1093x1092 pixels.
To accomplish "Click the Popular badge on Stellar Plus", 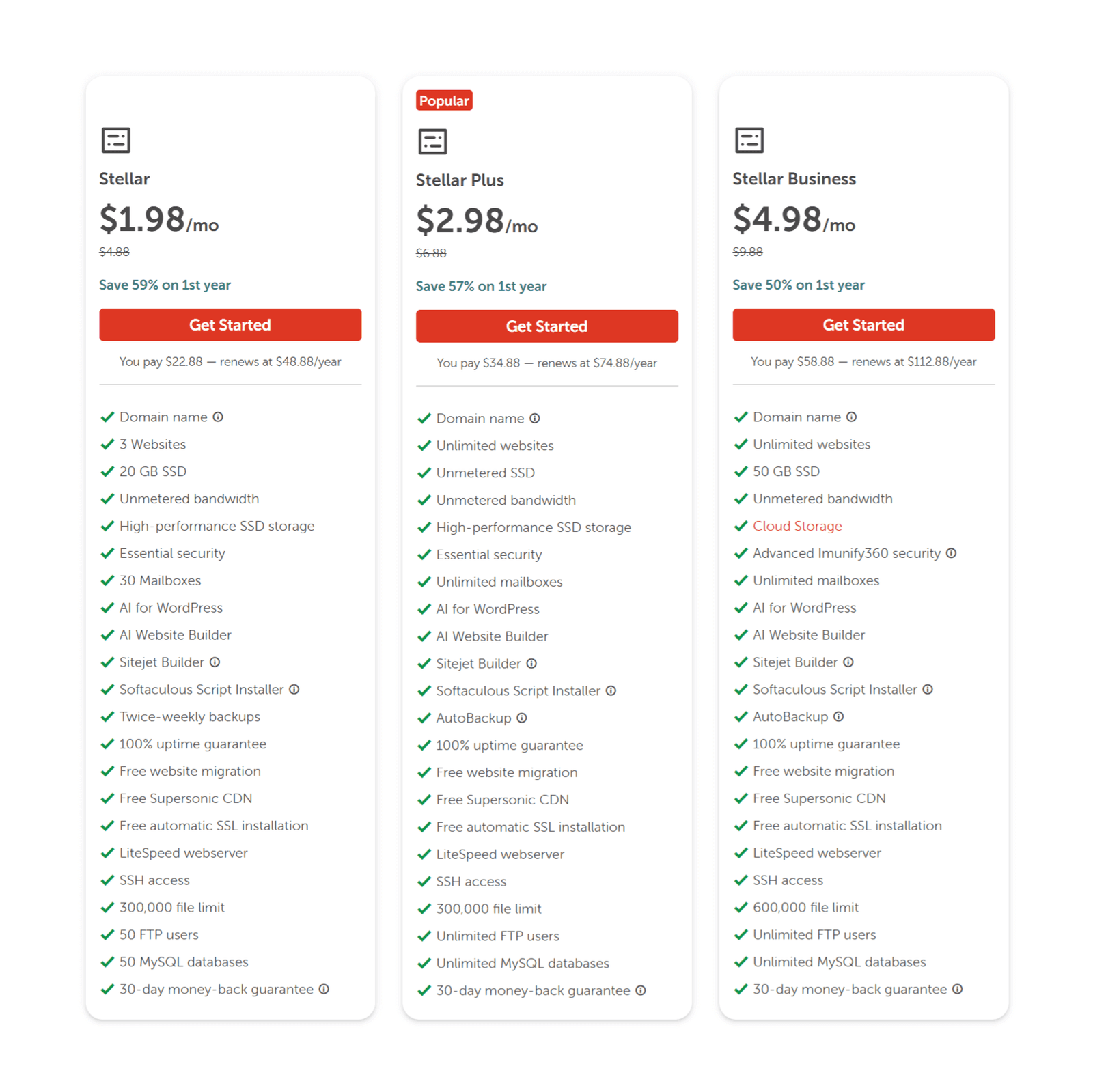I will pos(444,100).
